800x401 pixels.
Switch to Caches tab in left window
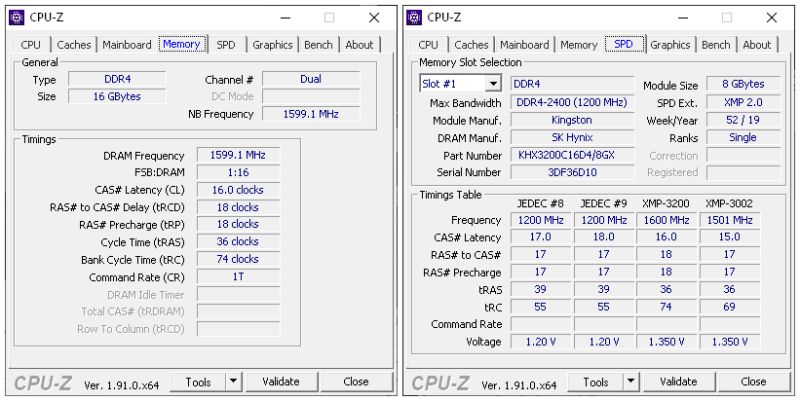pyautogui.click(x=74, y=45)
